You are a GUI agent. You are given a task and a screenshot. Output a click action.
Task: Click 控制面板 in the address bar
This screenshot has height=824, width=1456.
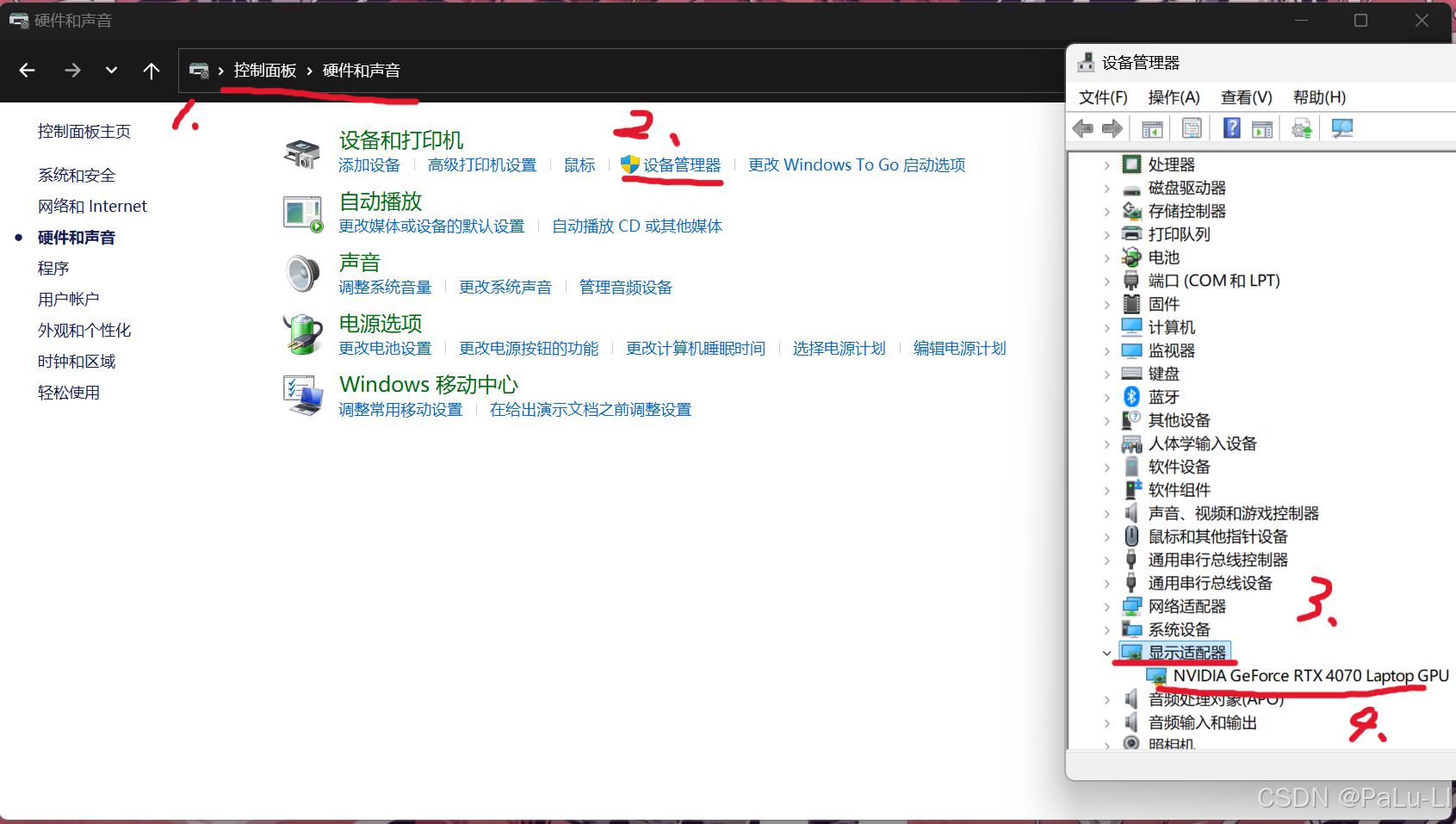tap(265, 71)
